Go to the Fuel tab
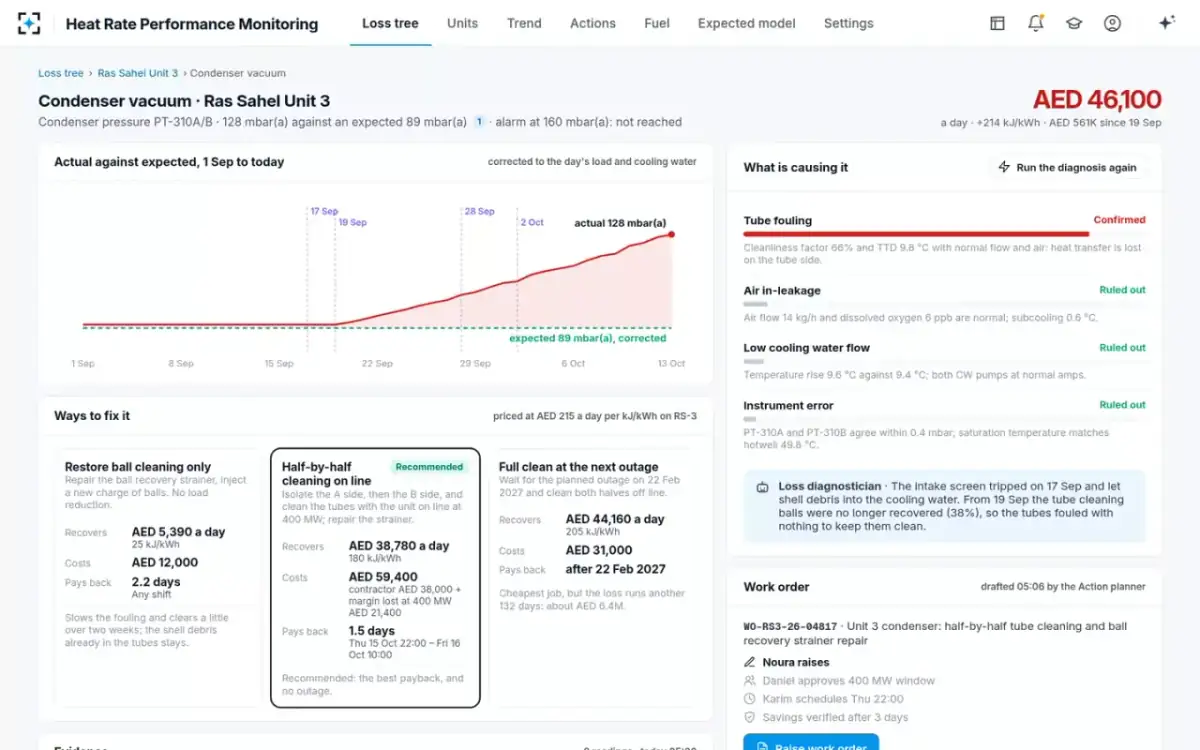The height and width of the screenshot is (750, 1200). coord(657,23)
